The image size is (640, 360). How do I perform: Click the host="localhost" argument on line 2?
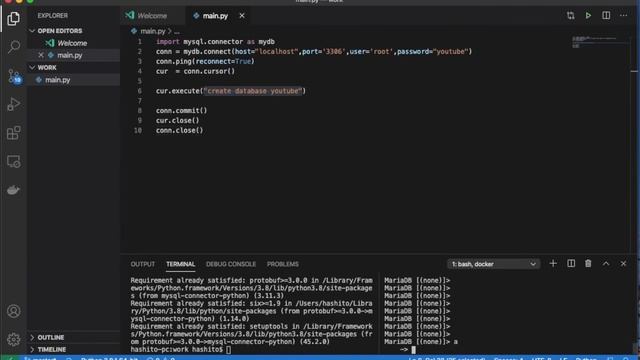coord(267,52)
